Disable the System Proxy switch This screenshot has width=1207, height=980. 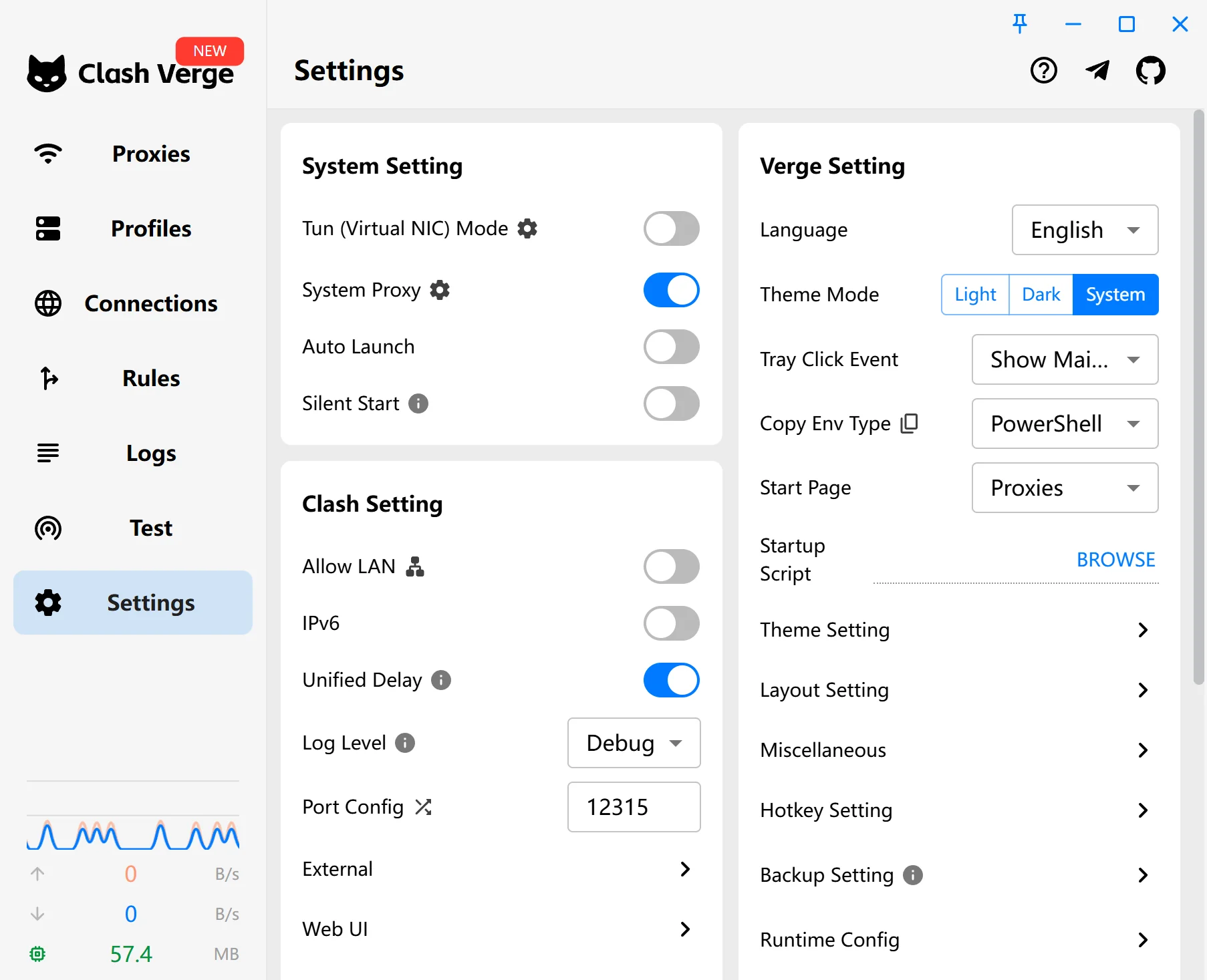672,290
